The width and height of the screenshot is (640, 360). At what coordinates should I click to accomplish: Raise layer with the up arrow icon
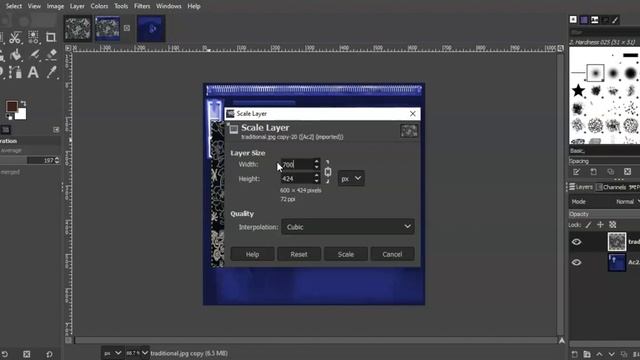coord(599,354)
